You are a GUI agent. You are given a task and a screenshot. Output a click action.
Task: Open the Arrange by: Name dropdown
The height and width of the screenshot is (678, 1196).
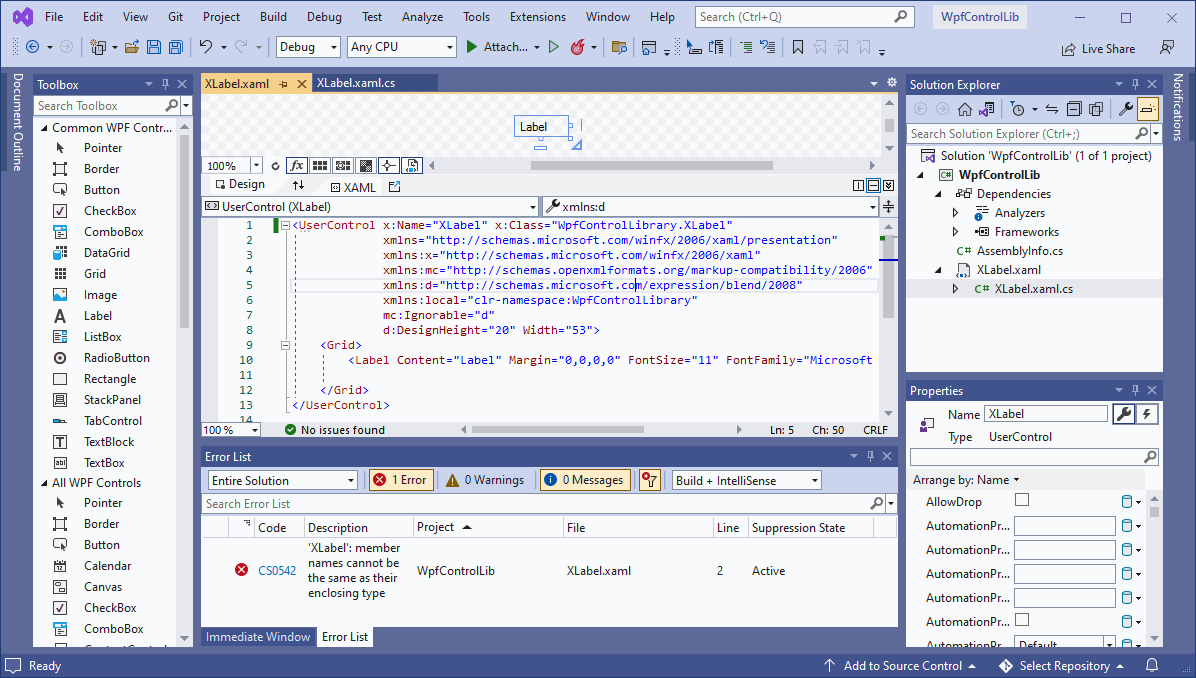pyautogui.click(x=966, y=480)
